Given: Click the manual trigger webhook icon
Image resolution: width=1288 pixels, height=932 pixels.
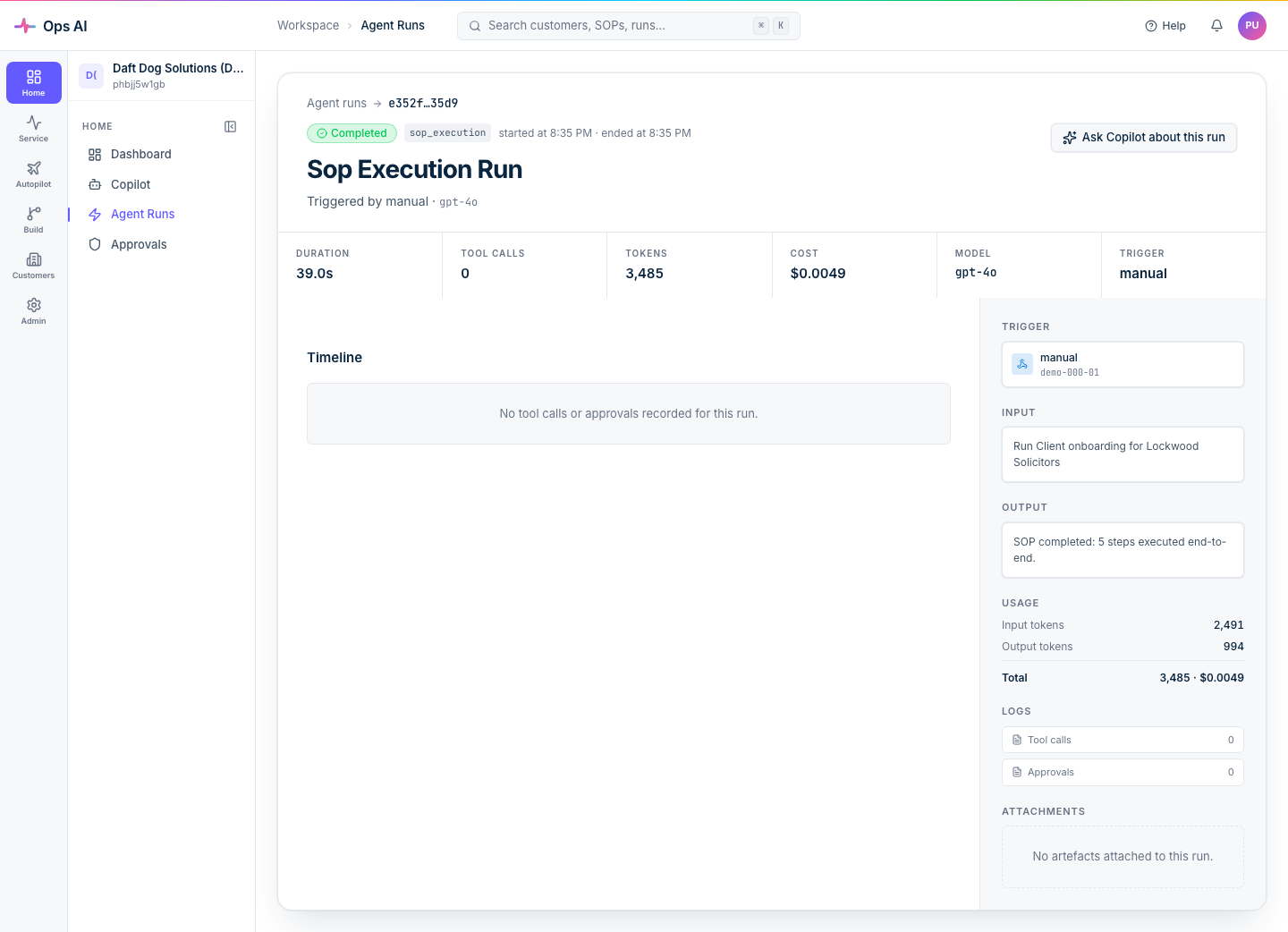Looking at the screenshot, I should click(1022, 364).
